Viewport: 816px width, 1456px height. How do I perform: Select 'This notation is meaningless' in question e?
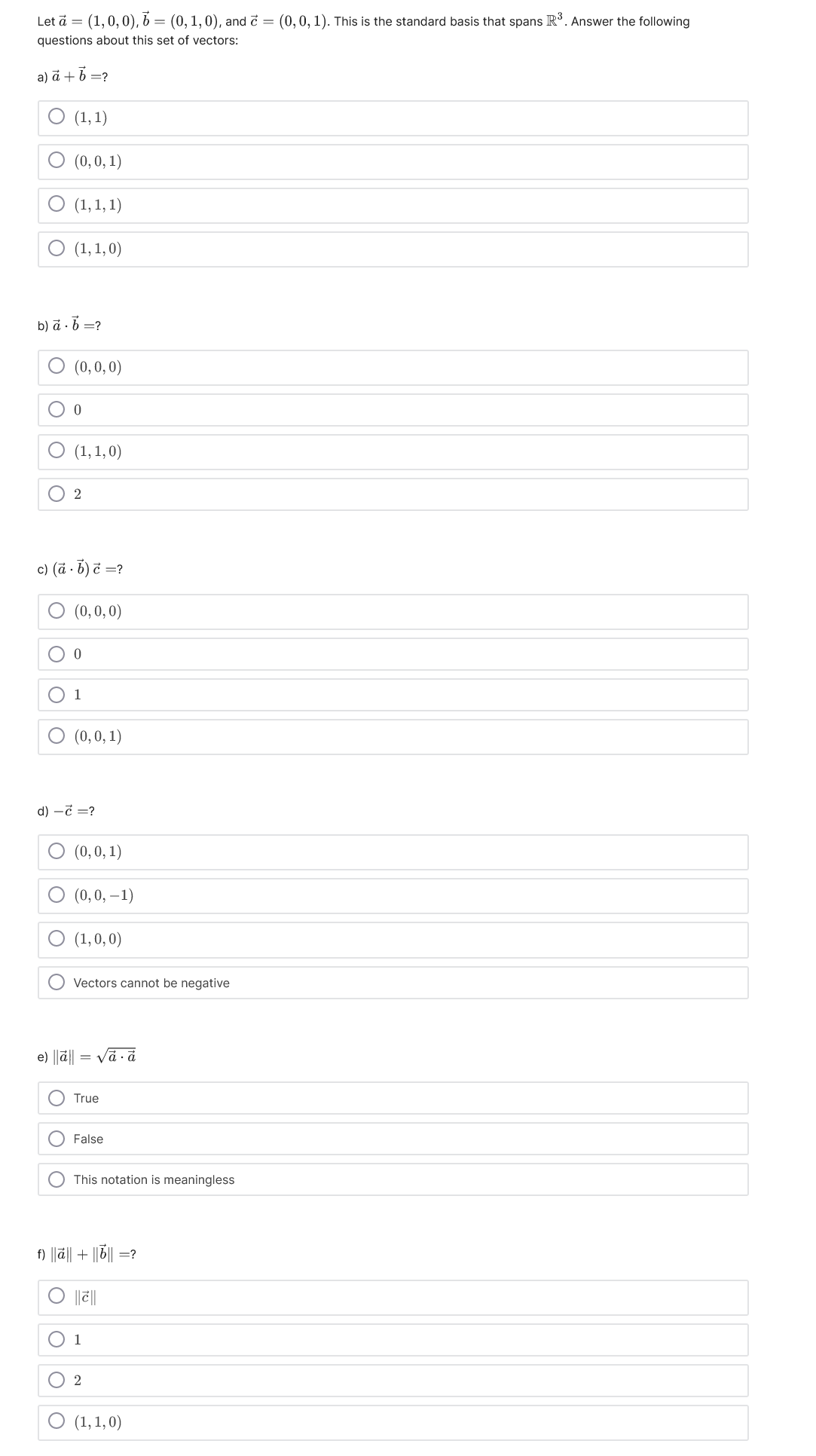coord(57,1179)
